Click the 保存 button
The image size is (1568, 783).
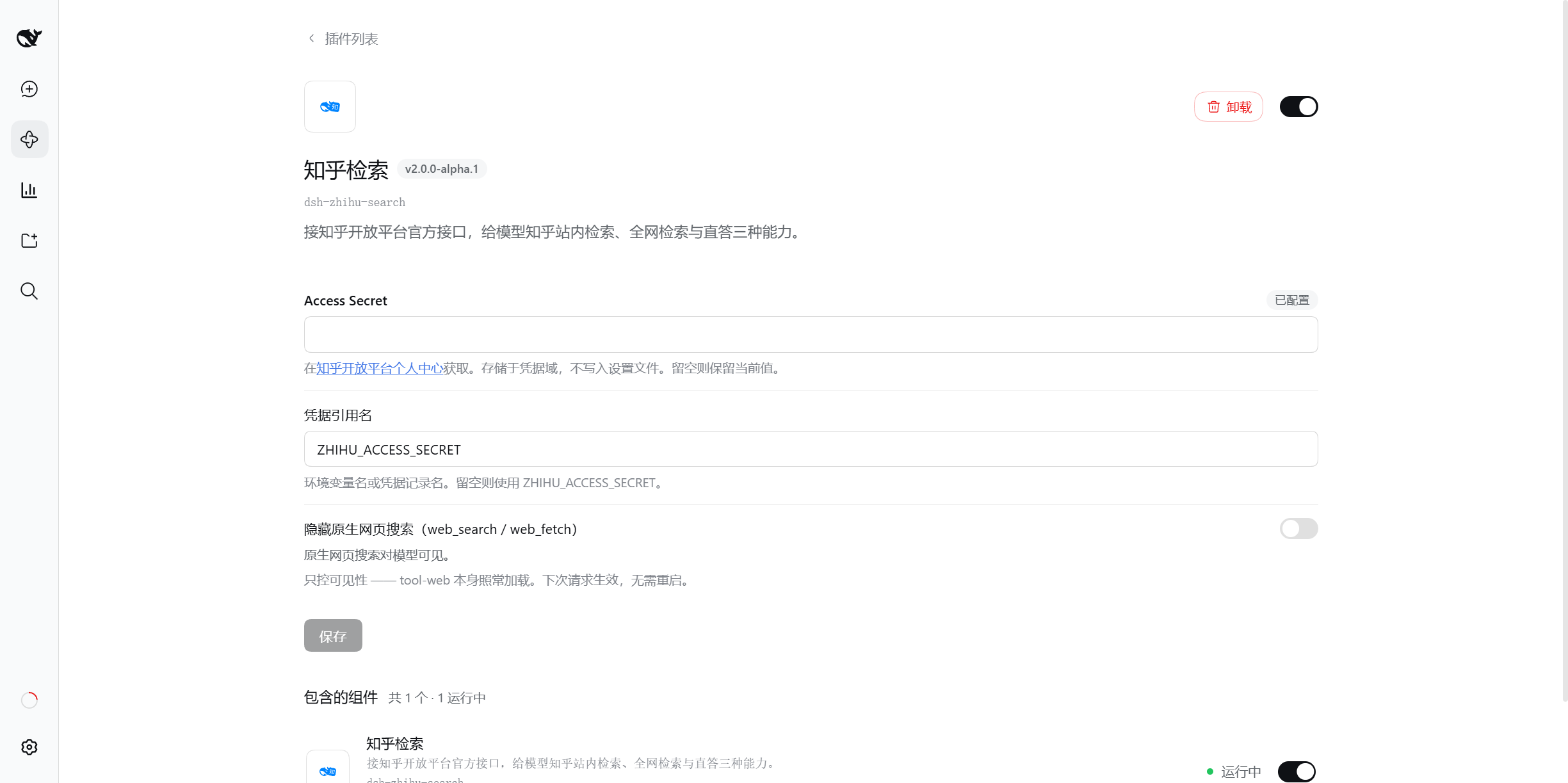tap(333, 636)
